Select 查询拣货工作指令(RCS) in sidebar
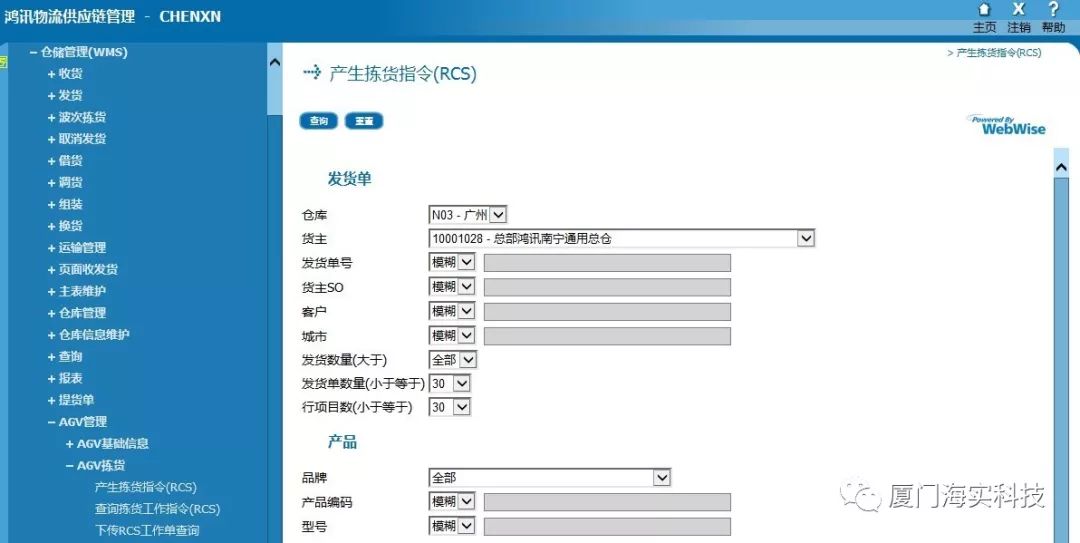The image size is (1080, 543). coord(157,509)
